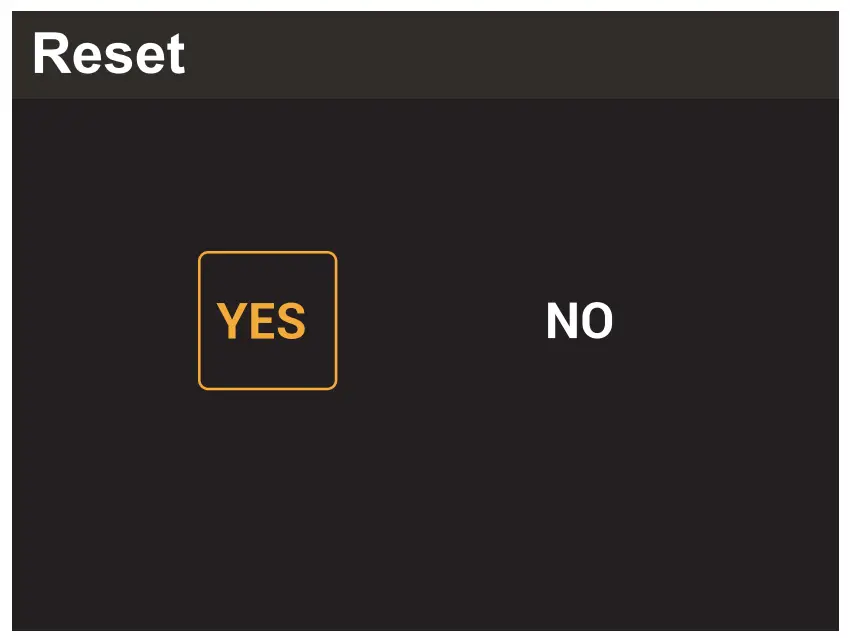
Task: Click the currently selected YES button
Action: click(x=267, y=321)
